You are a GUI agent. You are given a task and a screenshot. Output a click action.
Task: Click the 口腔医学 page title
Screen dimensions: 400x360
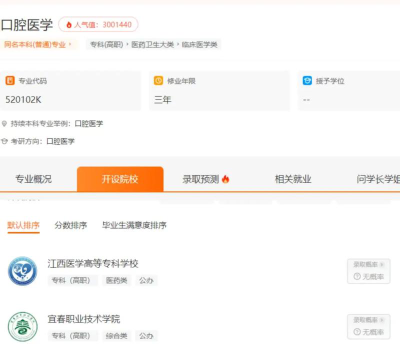(x=27, y=25)
